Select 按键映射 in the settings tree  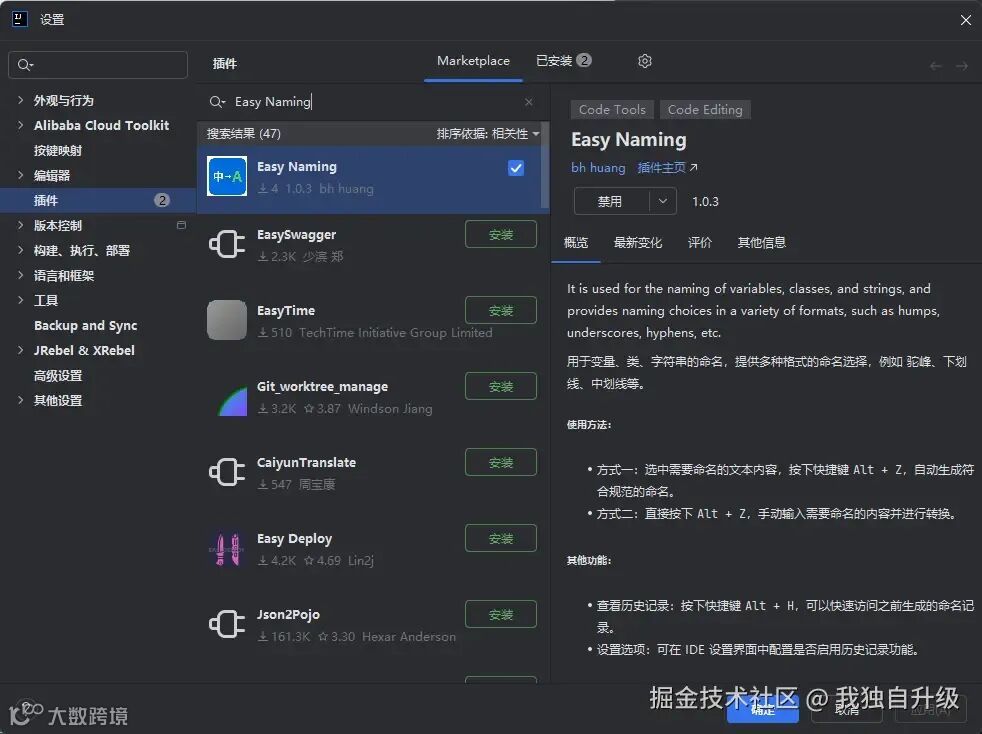click(58, 150)
